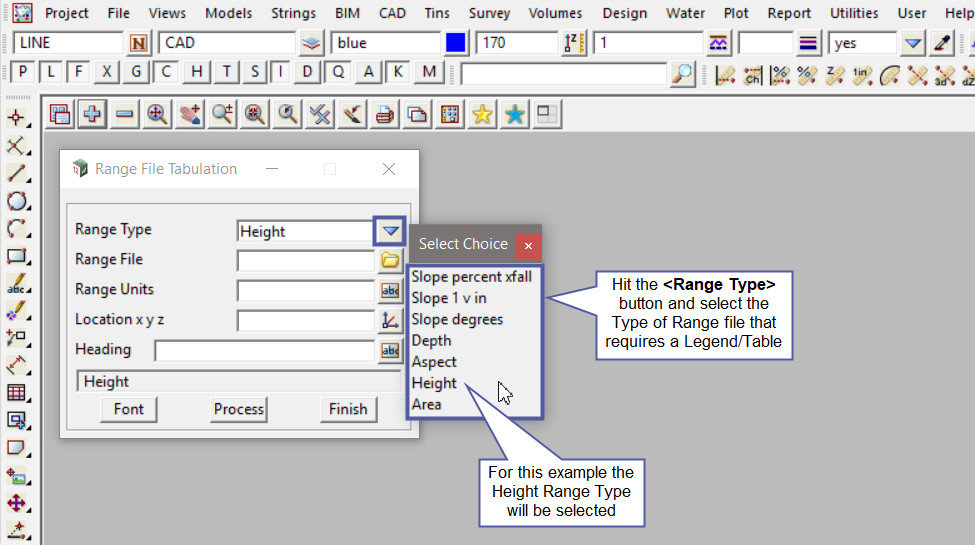The image size is (975, 545).
Task: Choose 'Depth' in Select Choice list
Action: (431, 341)
